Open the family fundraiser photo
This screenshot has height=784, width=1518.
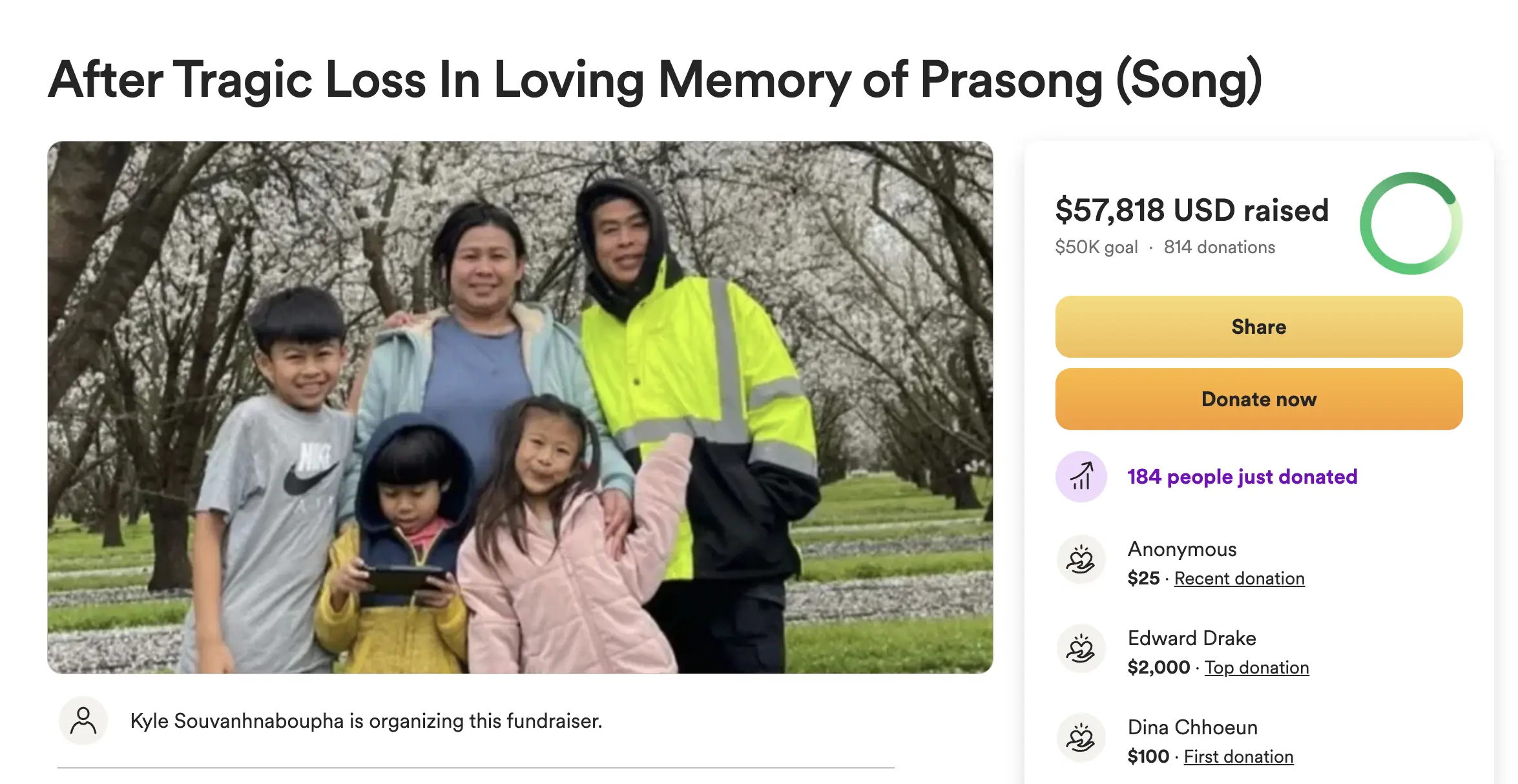coord(520,407)
